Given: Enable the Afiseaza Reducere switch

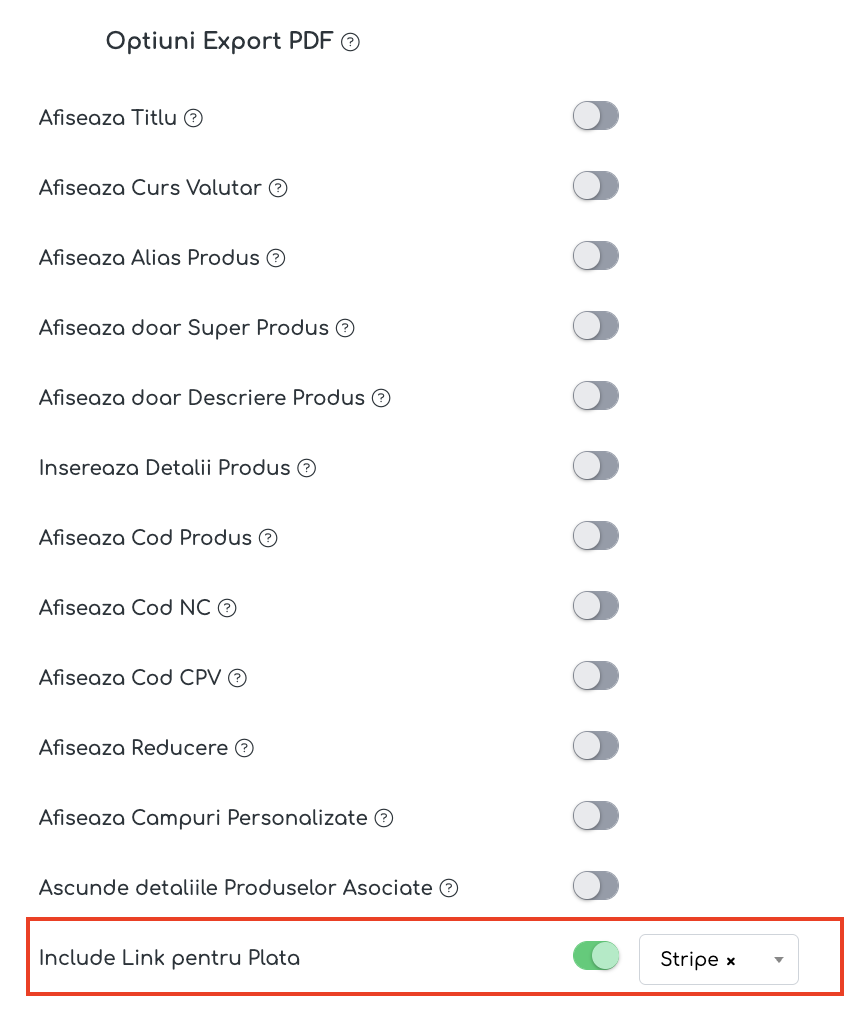Looking at the screenshot, I should click(x=596, y=746).
